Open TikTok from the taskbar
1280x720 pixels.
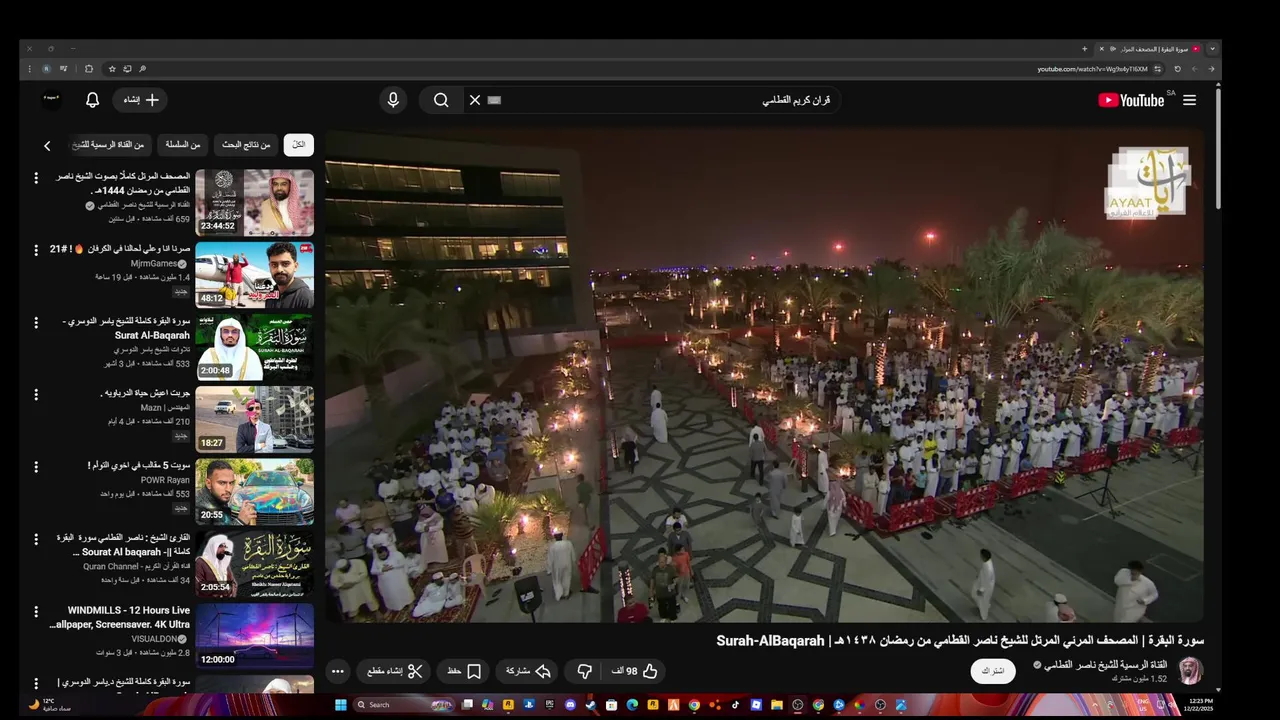point(735,705)
